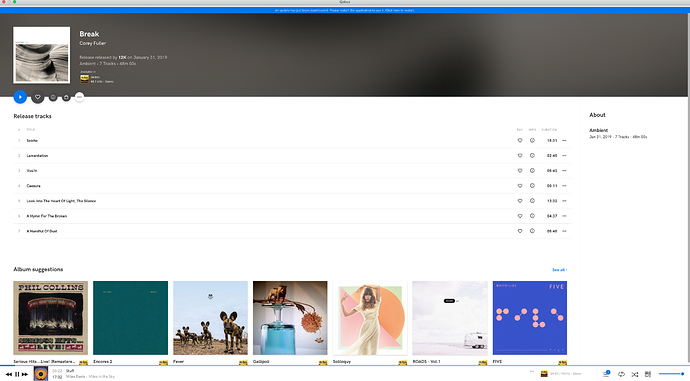Click the icon right of shuffle button
This screenshot has height=381, width=690.
(648, 374)
